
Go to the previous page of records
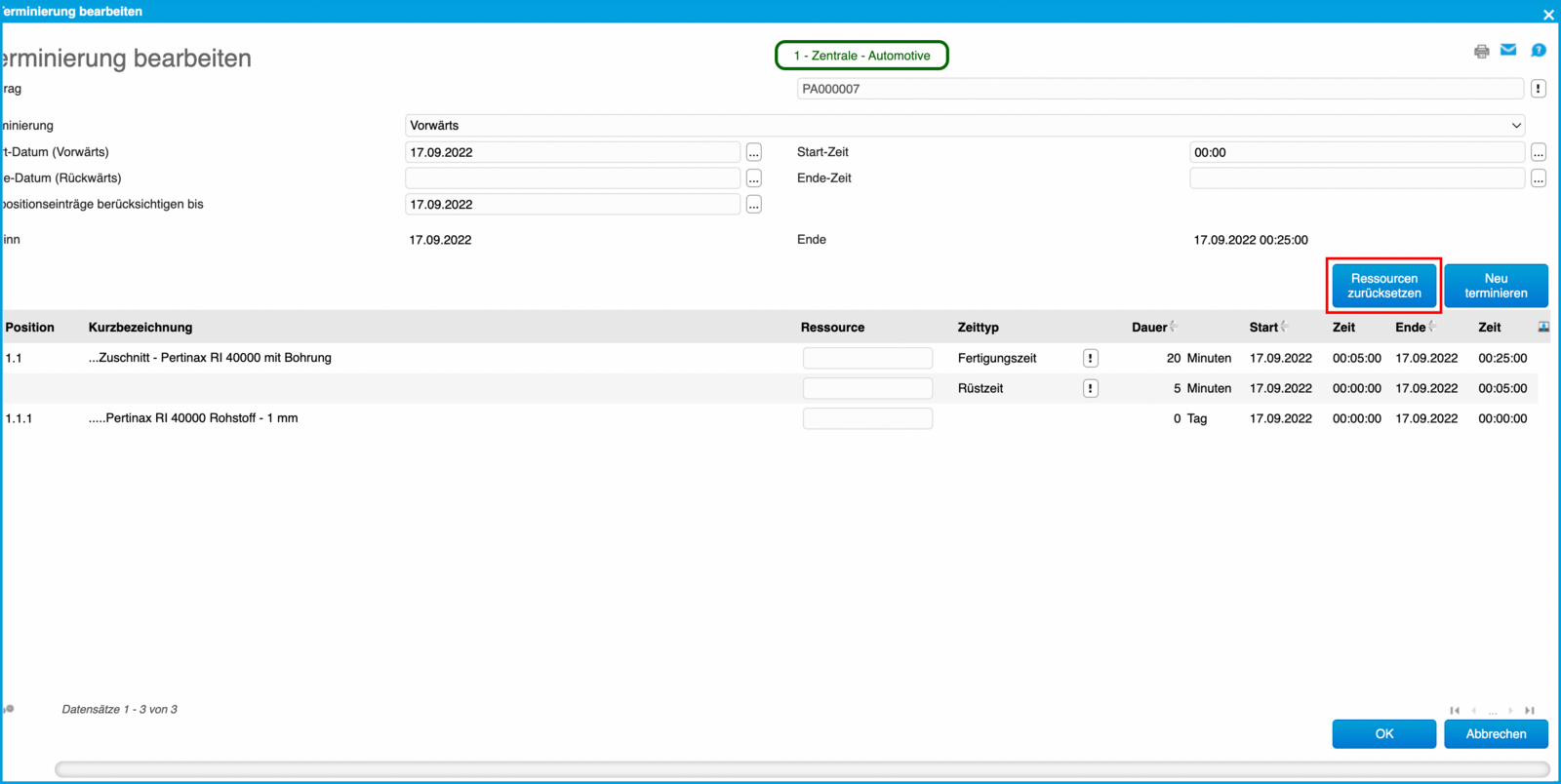(1474, 710)
